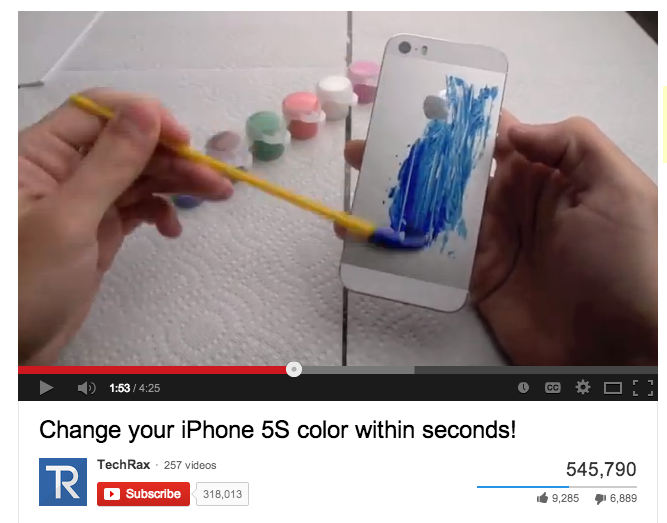667x523 pixels.
Task: Play the video
Action: point(46,388)
